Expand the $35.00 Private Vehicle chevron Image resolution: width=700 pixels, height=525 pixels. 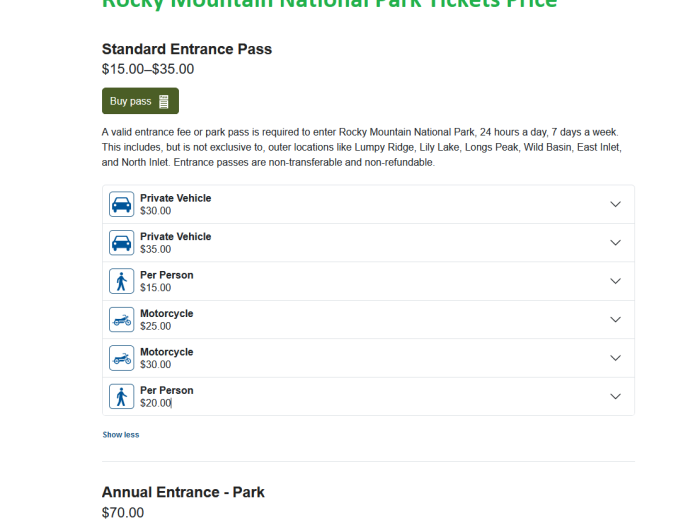coord(615,243)
